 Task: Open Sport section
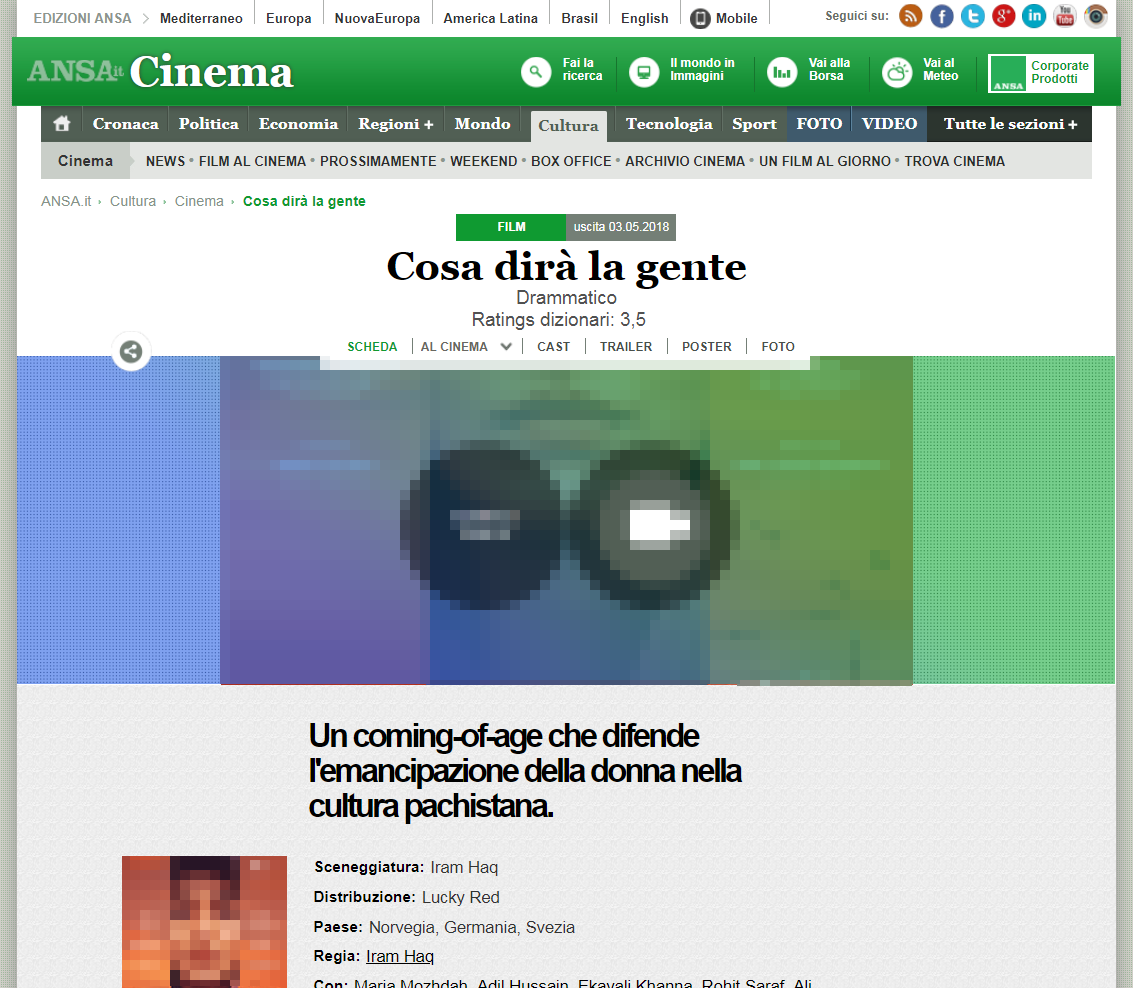(x=754, y=124)
